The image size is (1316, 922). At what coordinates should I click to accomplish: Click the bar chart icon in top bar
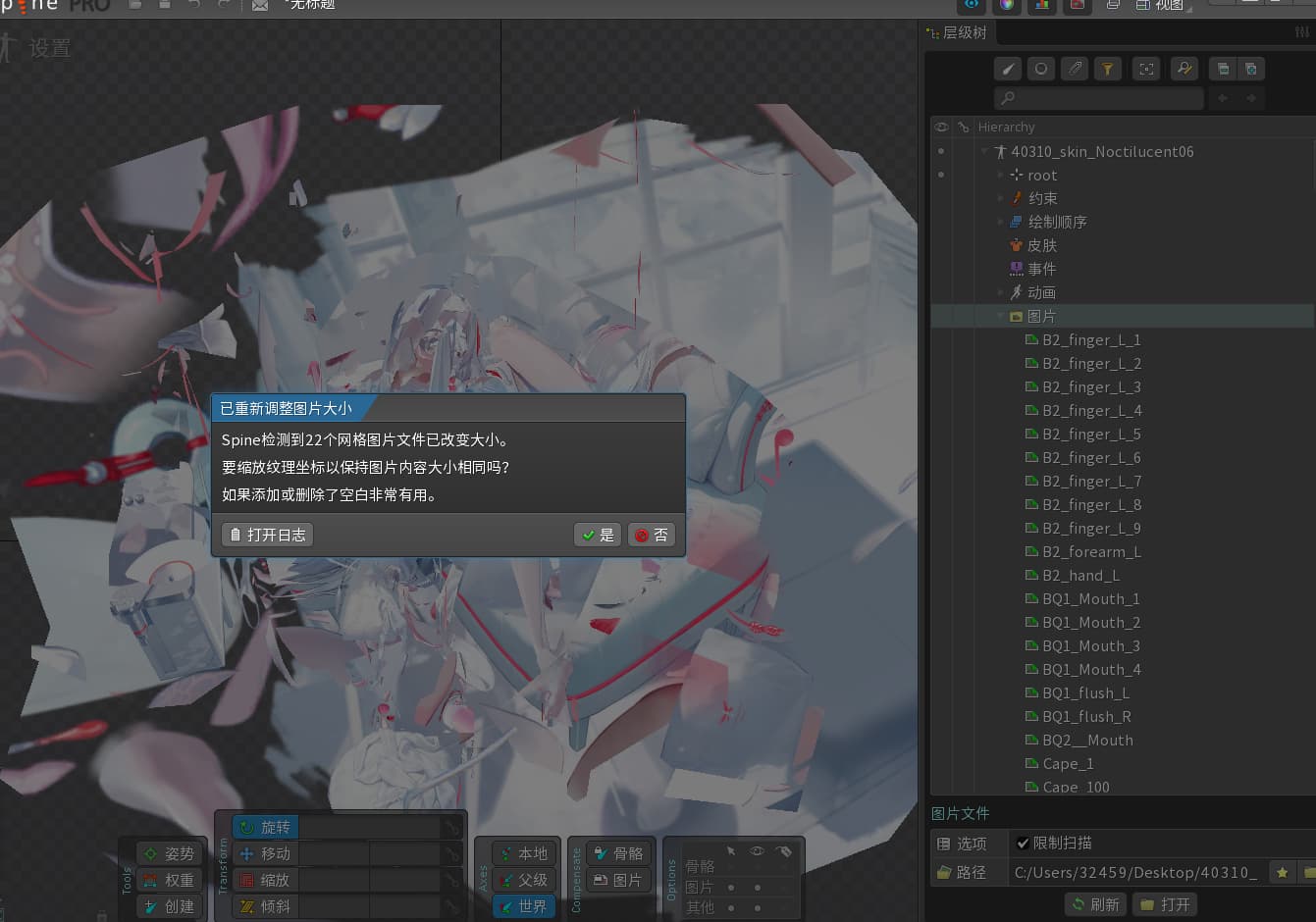click(1042, 5)
